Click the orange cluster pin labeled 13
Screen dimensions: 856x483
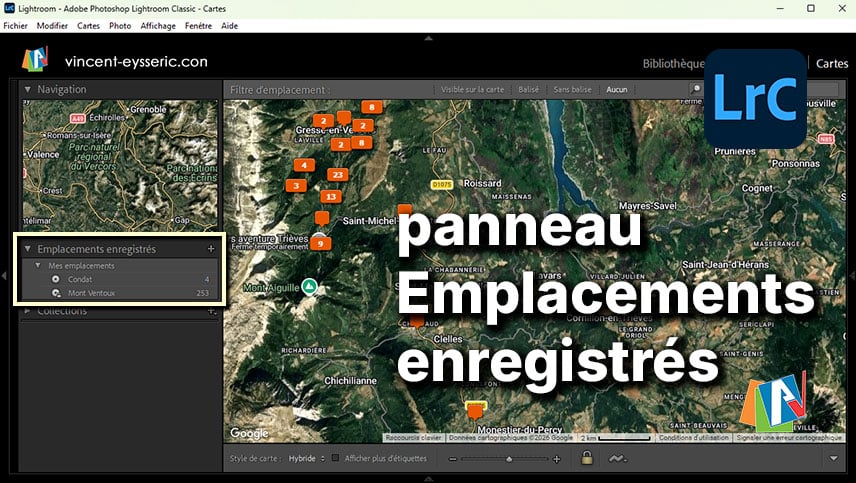pyautogui.click(x=330, y=196)
